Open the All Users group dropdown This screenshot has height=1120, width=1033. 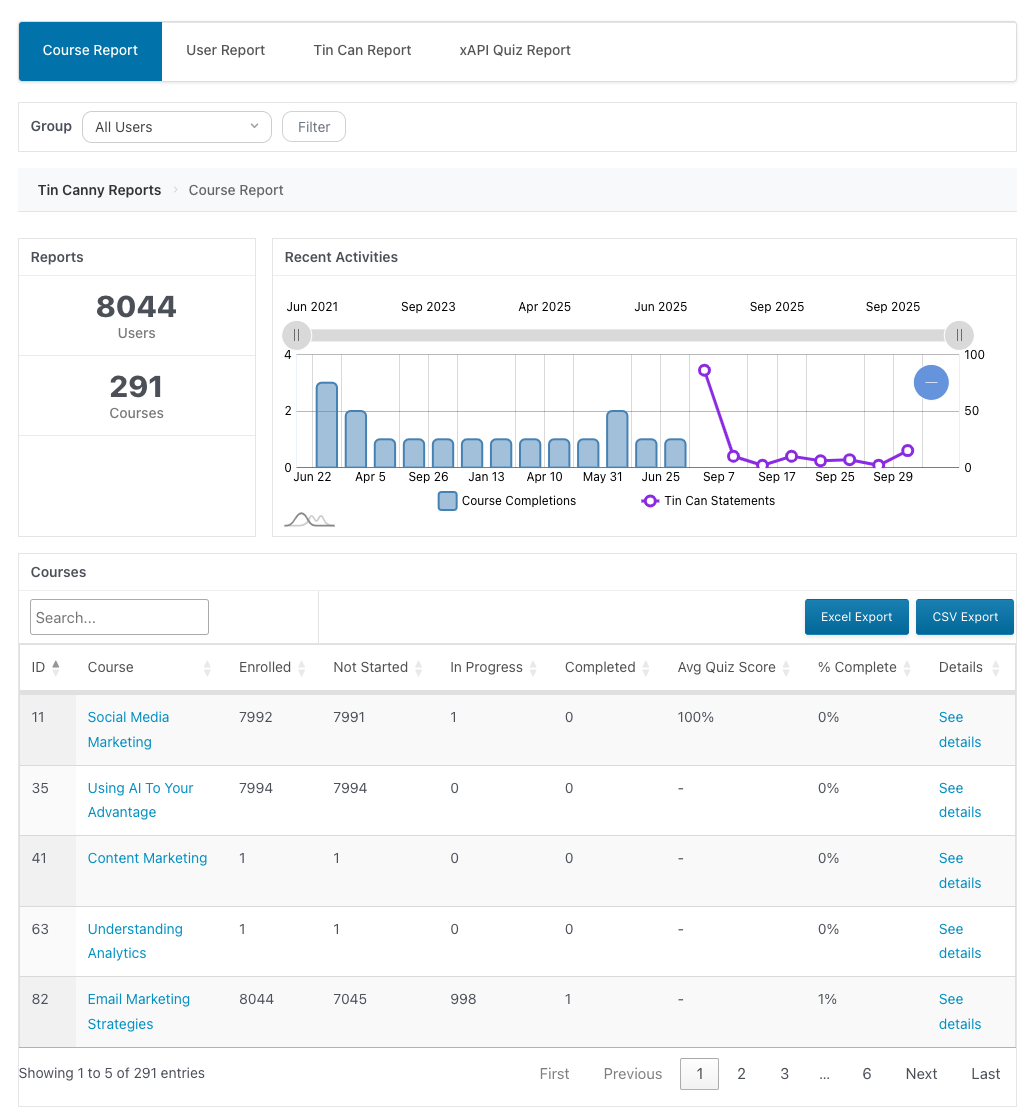(177, 127)
